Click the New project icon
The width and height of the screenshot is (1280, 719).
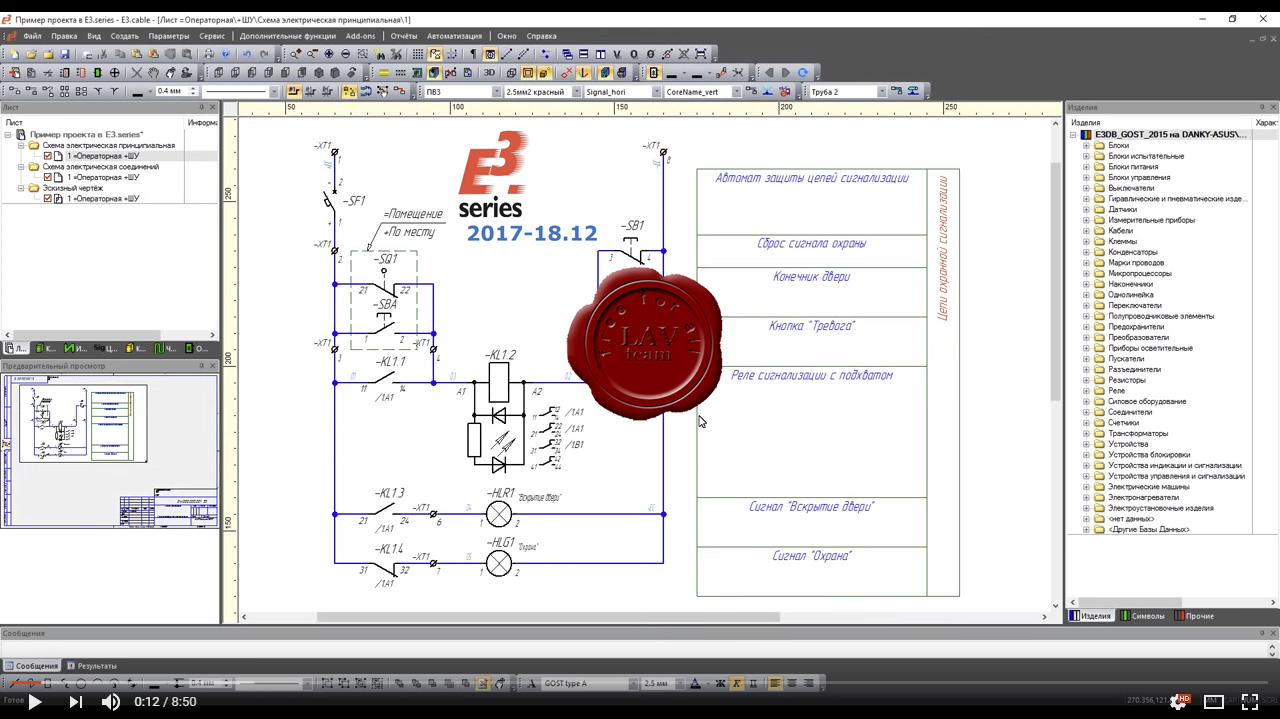[x=14, y=54]
